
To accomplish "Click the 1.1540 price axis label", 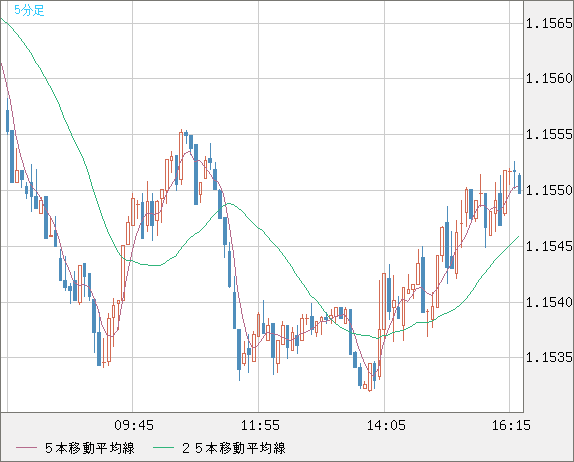I will [549, 302].
